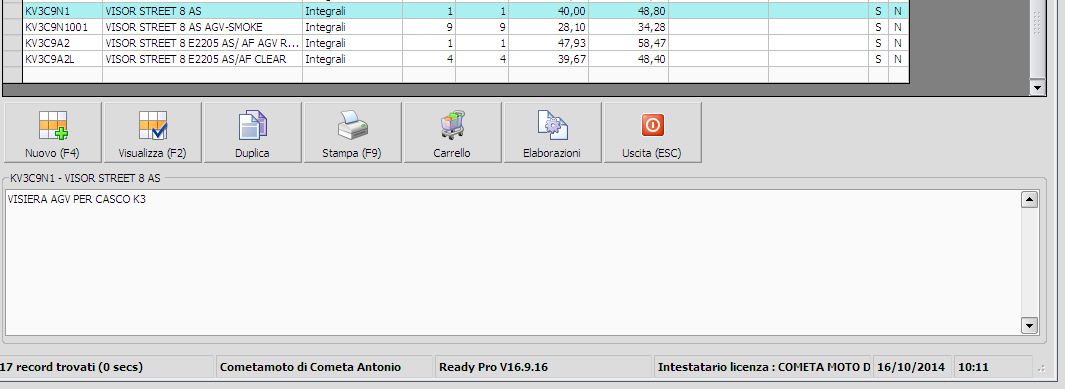
Task: Click price 58,47 in the KV3C9A2 row
Action: (x=628, y=43)
